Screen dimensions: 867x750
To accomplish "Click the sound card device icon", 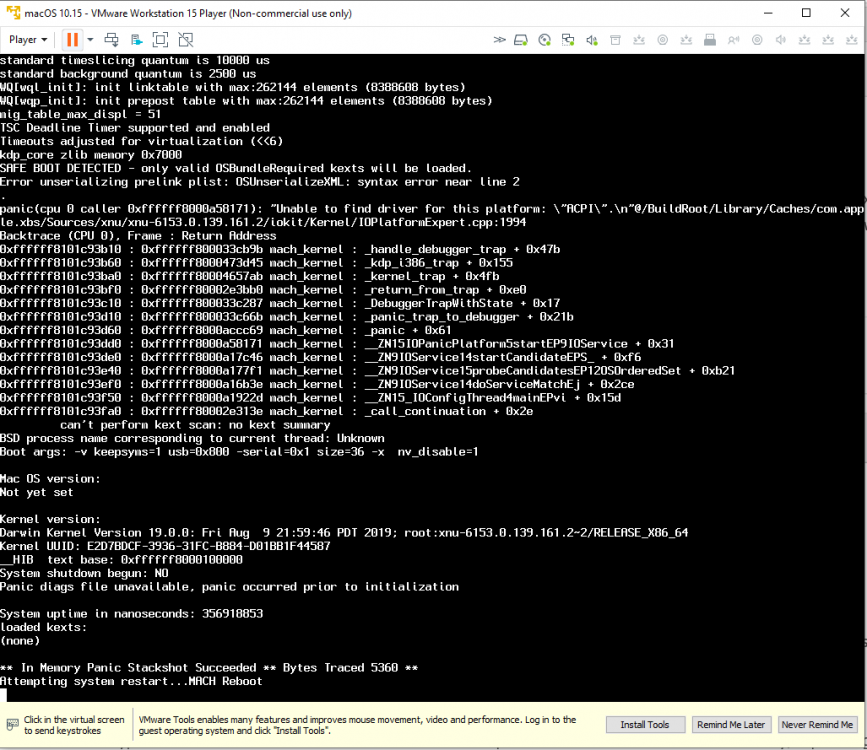I will click(592, 40).
